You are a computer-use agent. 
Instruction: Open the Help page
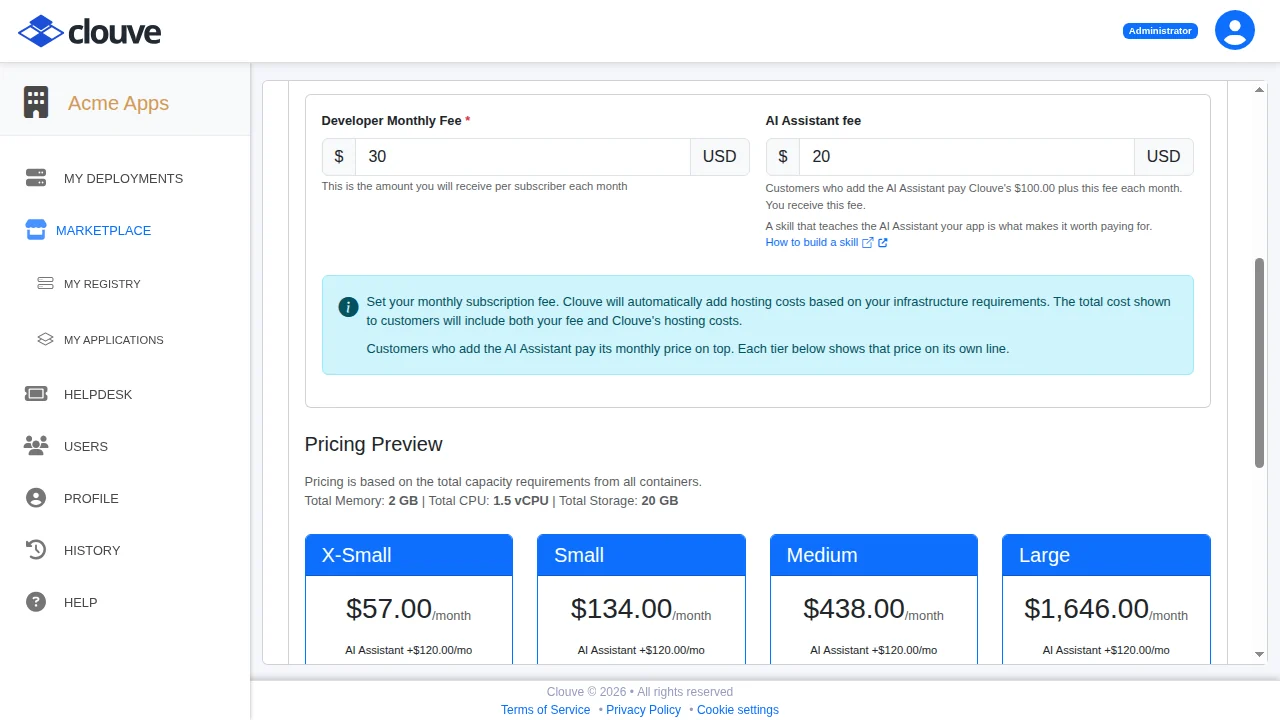pyautogui.click(x=81, y=602)
